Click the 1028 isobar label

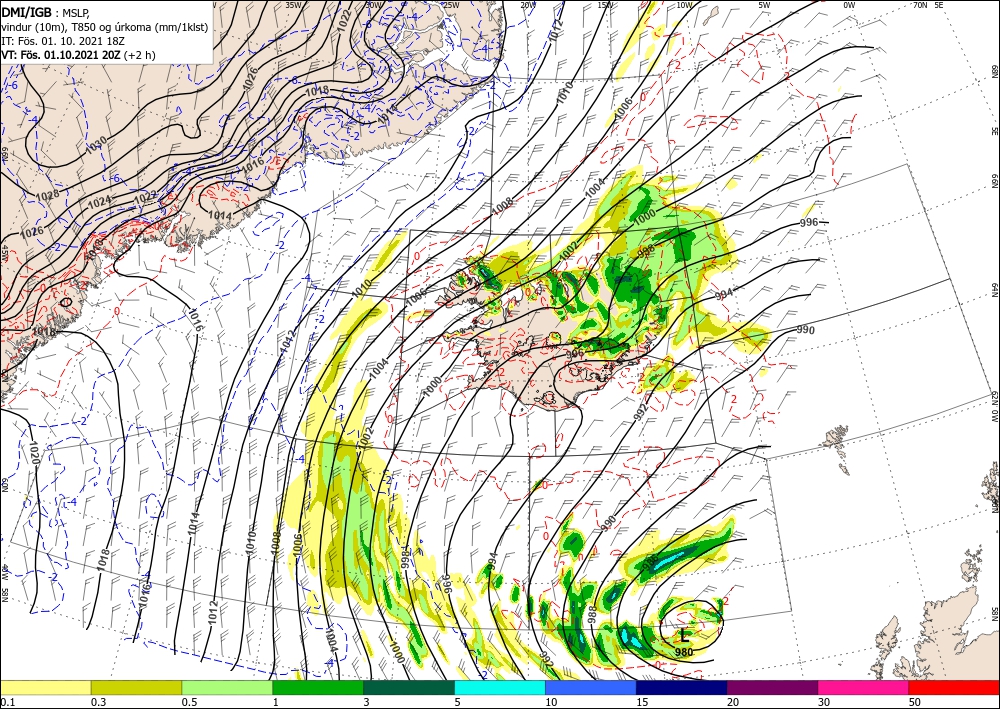pos(48,195)
